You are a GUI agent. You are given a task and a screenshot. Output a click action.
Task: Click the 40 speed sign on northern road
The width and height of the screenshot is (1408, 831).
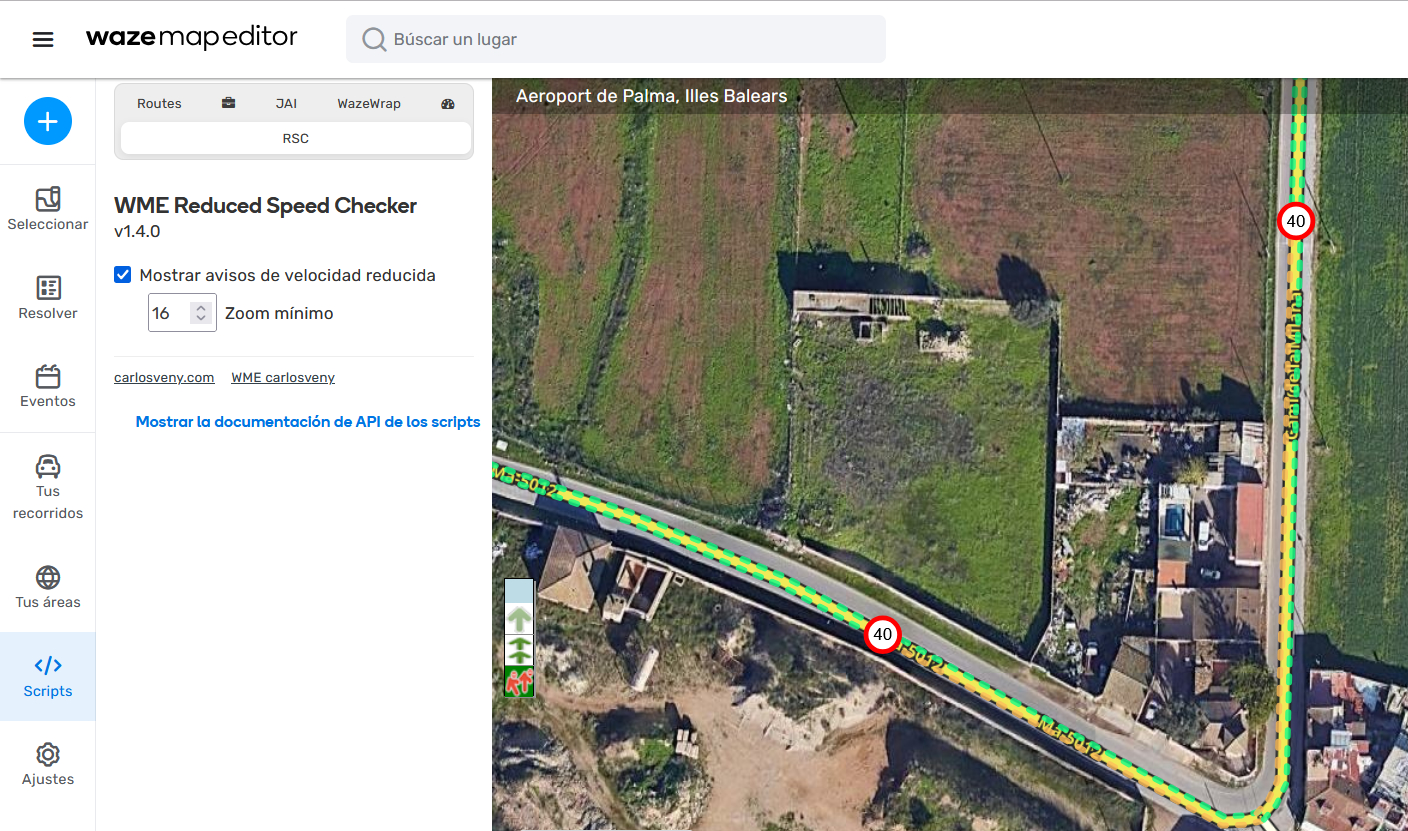(x=1296, y=221)
